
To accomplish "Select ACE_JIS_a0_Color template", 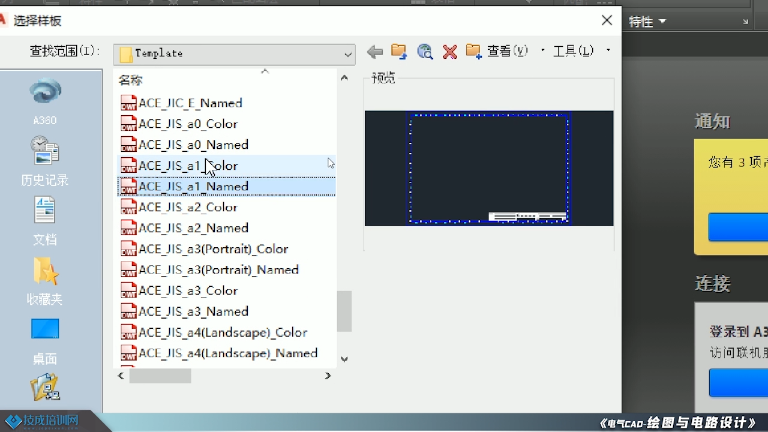I will click(x=188, y=123).
